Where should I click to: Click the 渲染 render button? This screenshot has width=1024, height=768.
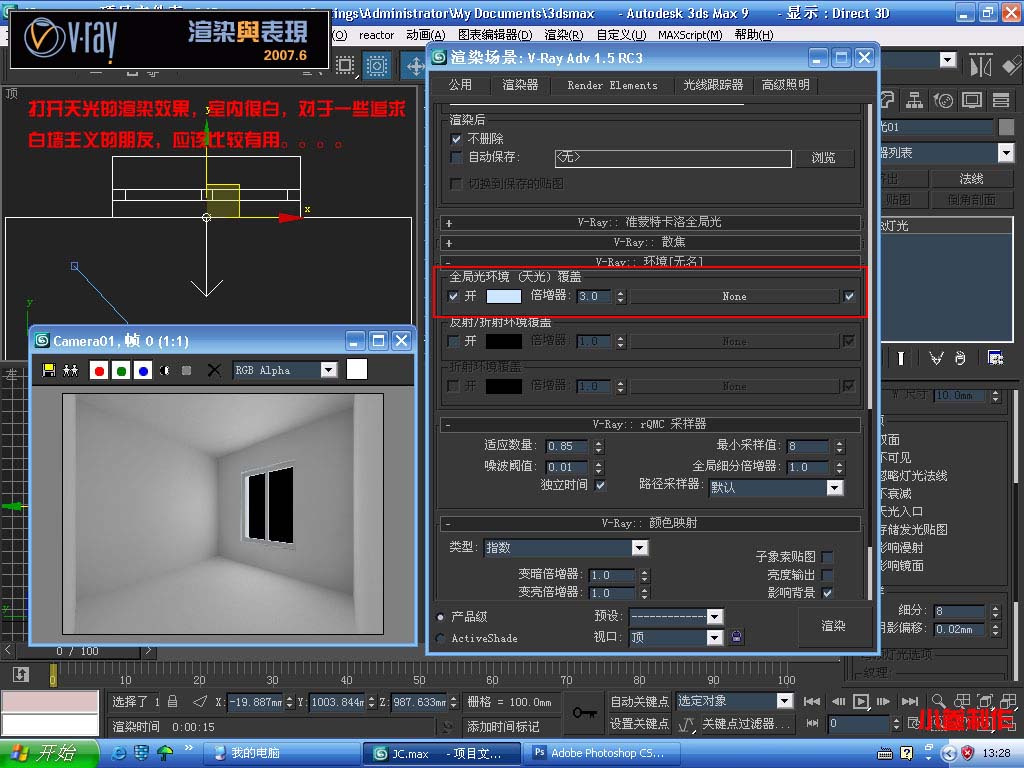pos(833,625)
